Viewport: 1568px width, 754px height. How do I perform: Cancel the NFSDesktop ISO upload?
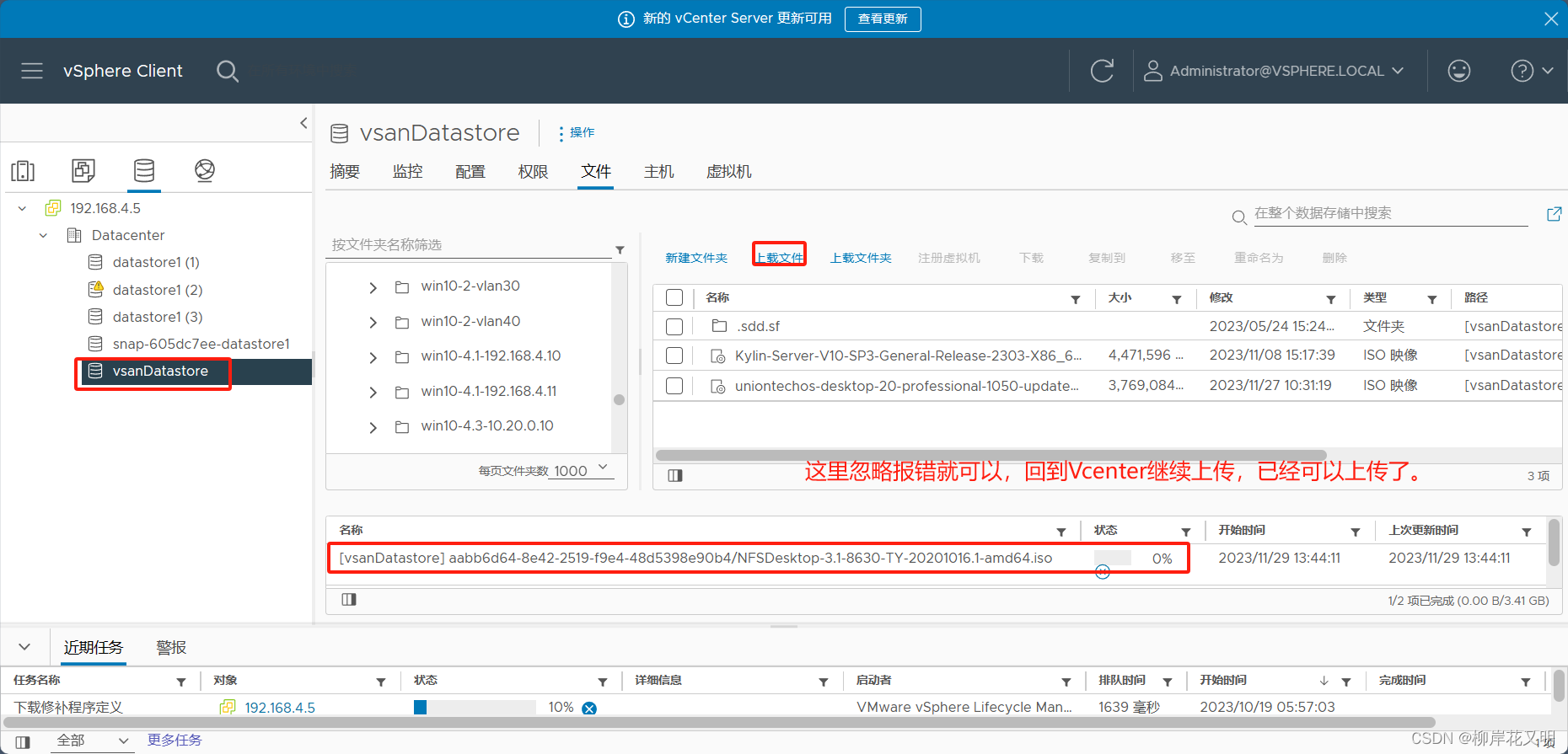coord(1103,572)
